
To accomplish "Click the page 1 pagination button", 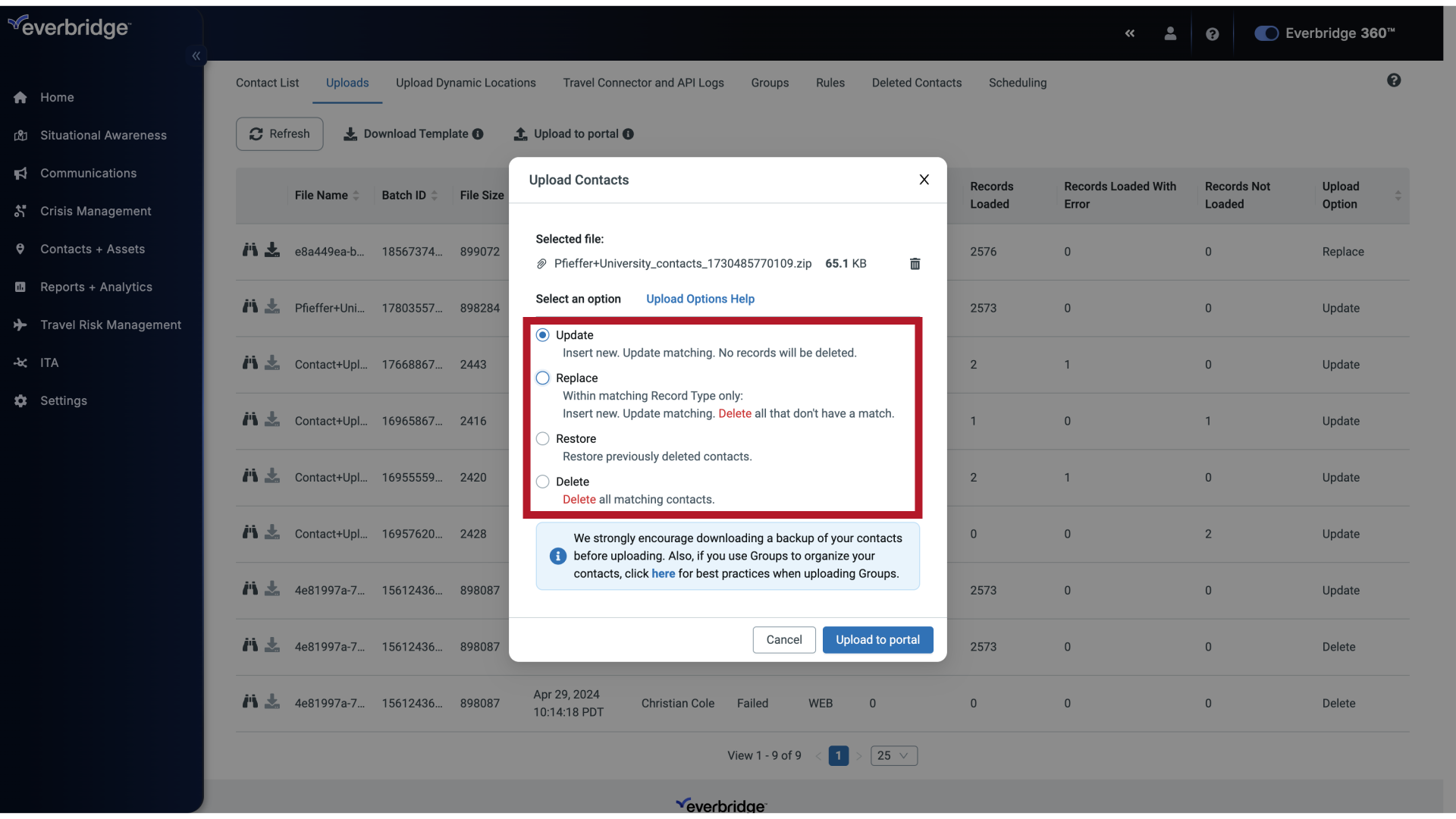I will pos(839,755).
